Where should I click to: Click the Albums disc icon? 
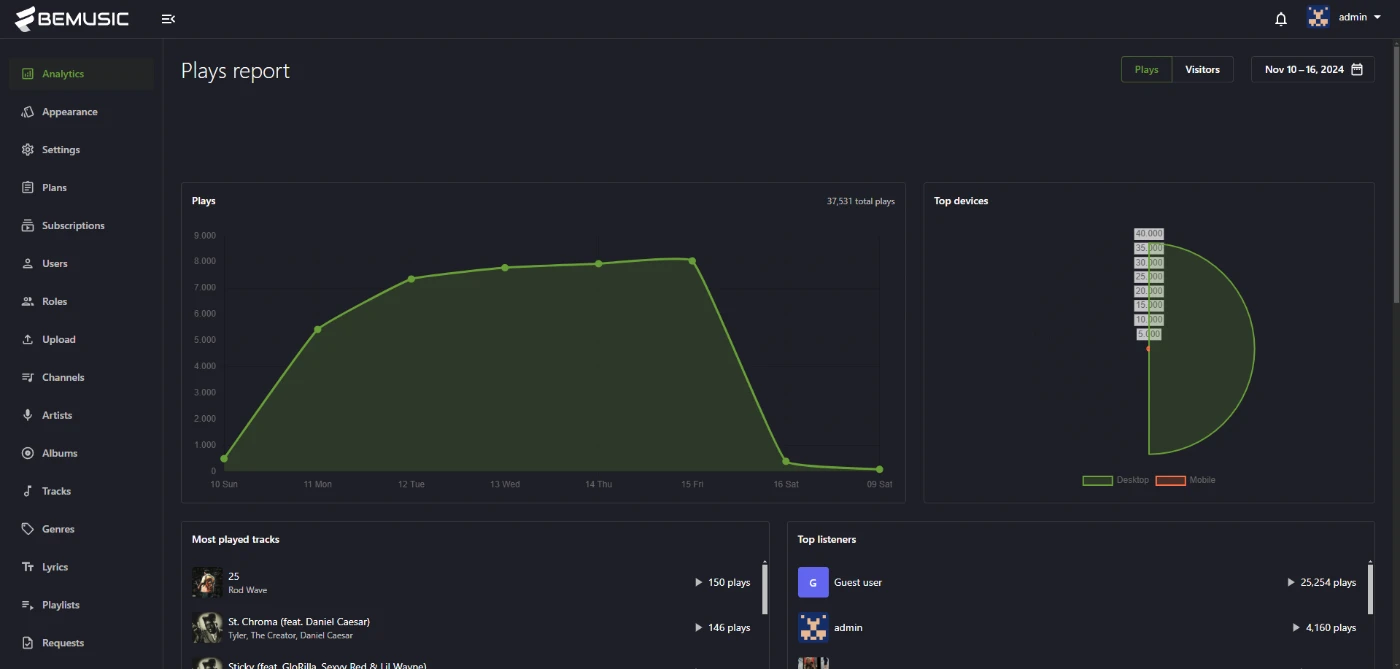tap(28, 454)
